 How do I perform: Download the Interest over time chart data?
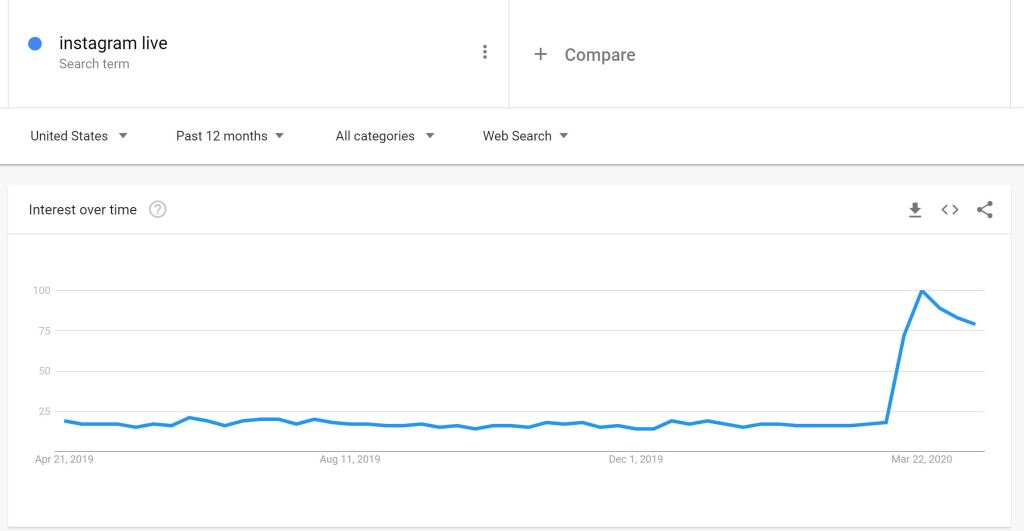914,210
